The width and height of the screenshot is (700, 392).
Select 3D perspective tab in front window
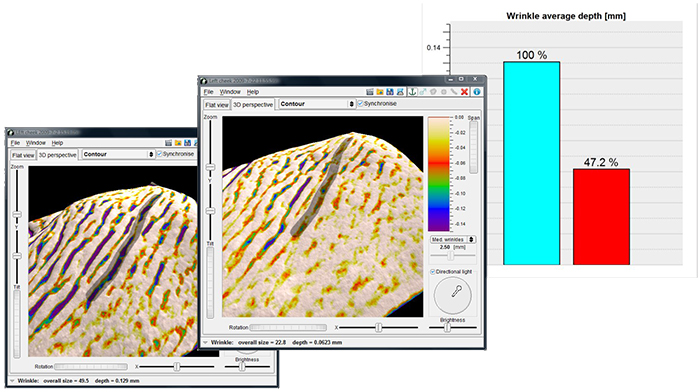pyautogui.click(x=253, y=104)
